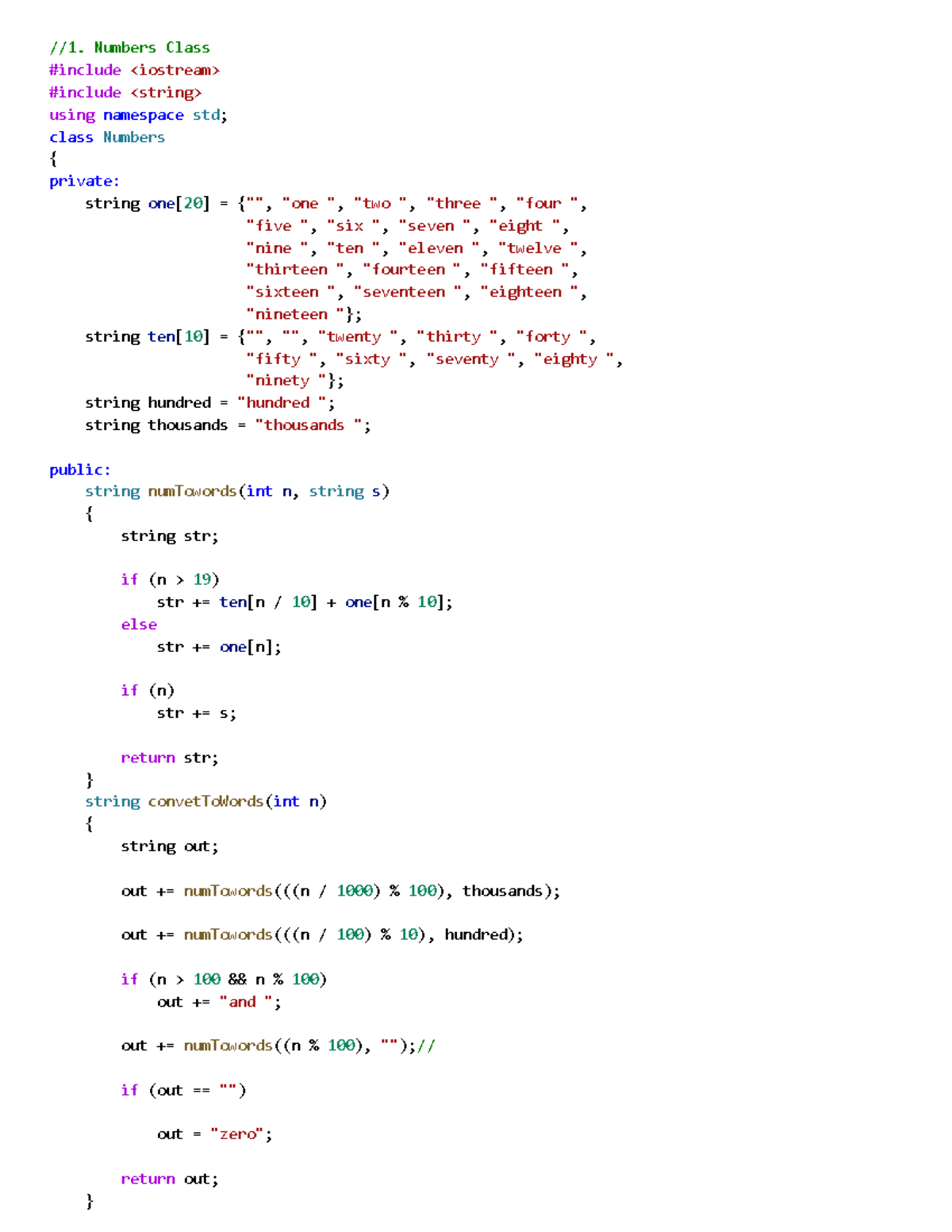Click the convetToWords function name

[205, 801]
